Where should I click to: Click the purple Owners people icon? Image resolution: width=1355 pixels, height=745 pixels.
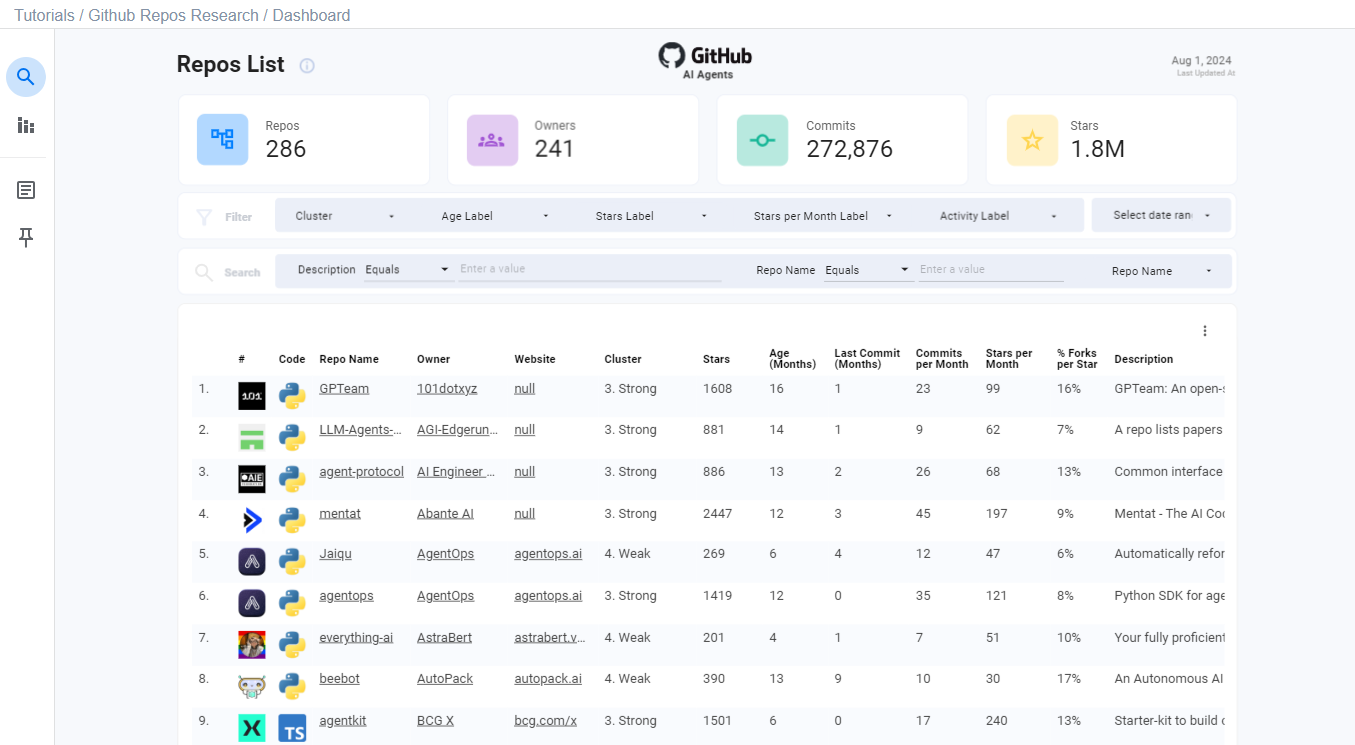[x=492, y=140]
